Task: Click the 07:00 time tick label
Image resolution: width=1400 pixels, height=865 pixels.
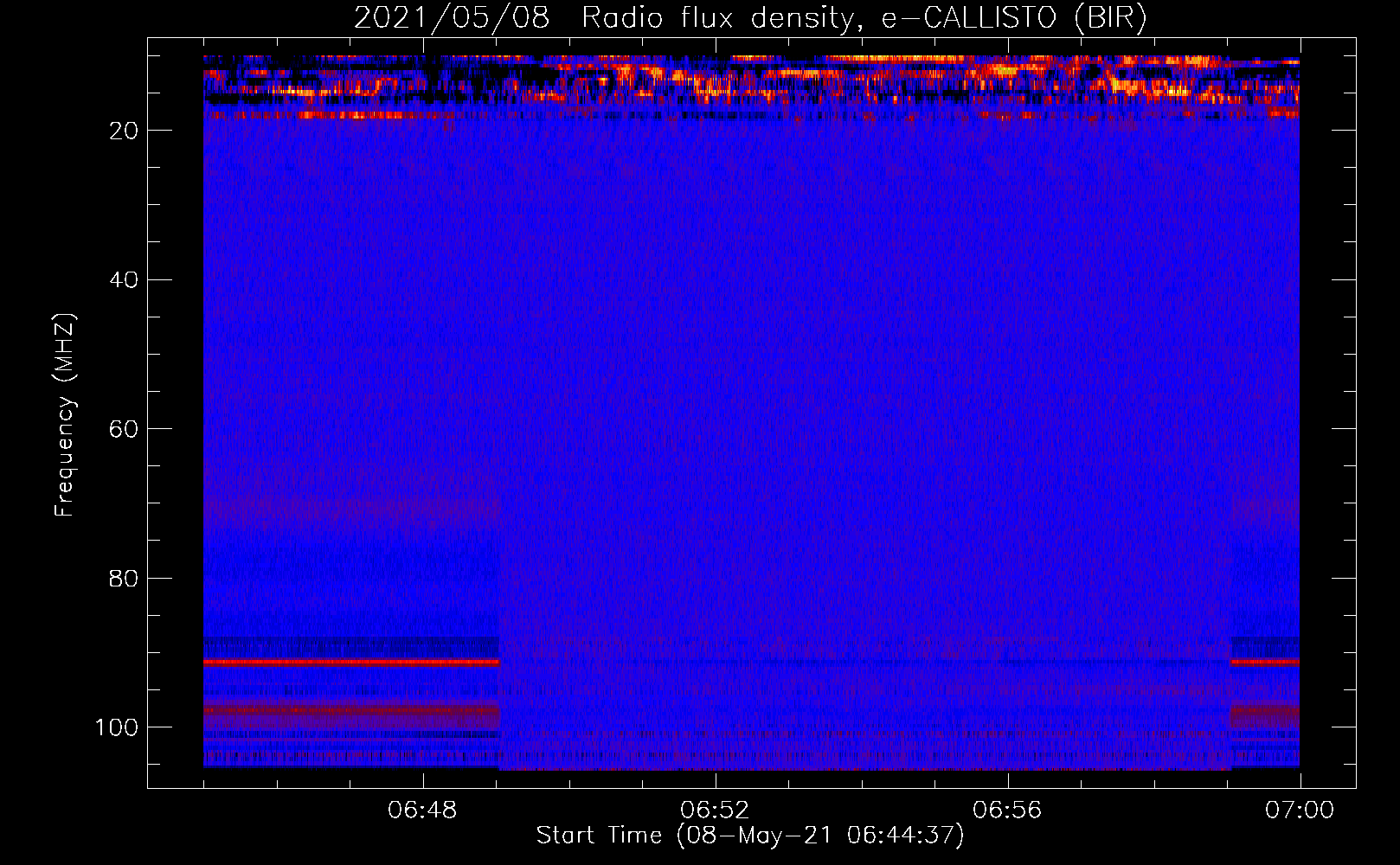Action: coord(1300,811)
